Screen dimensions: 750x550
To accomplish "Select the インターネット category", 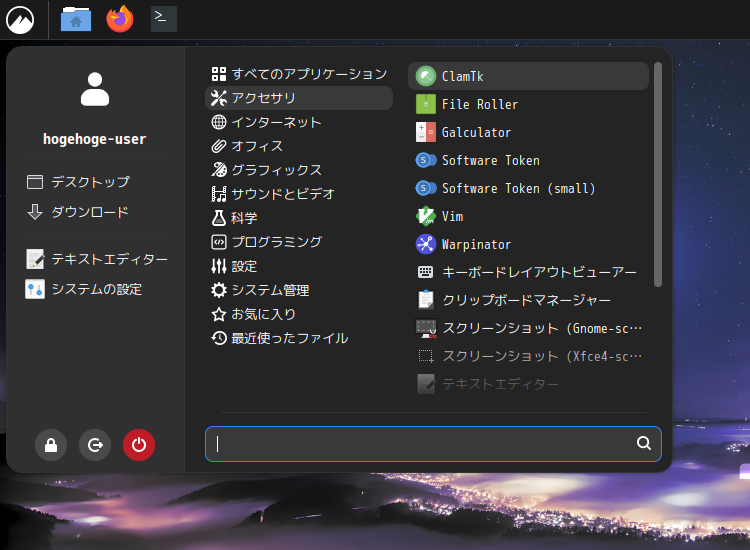I will coord(299,122).
